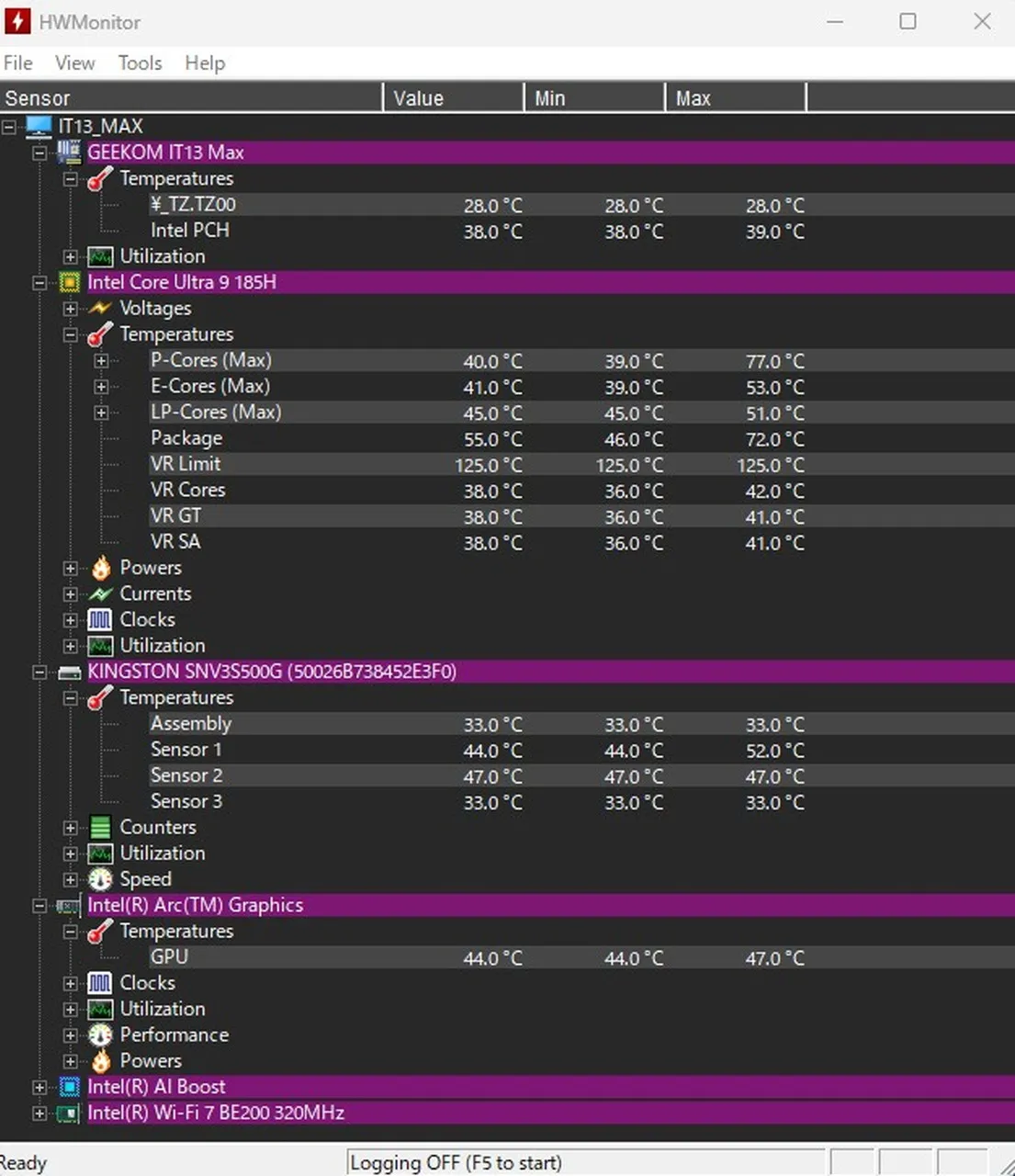Expand the P-Cores (Max) temperature row
Image resolution: width=1015 pixels, height=1176 pixels.
tap(102, 361)
